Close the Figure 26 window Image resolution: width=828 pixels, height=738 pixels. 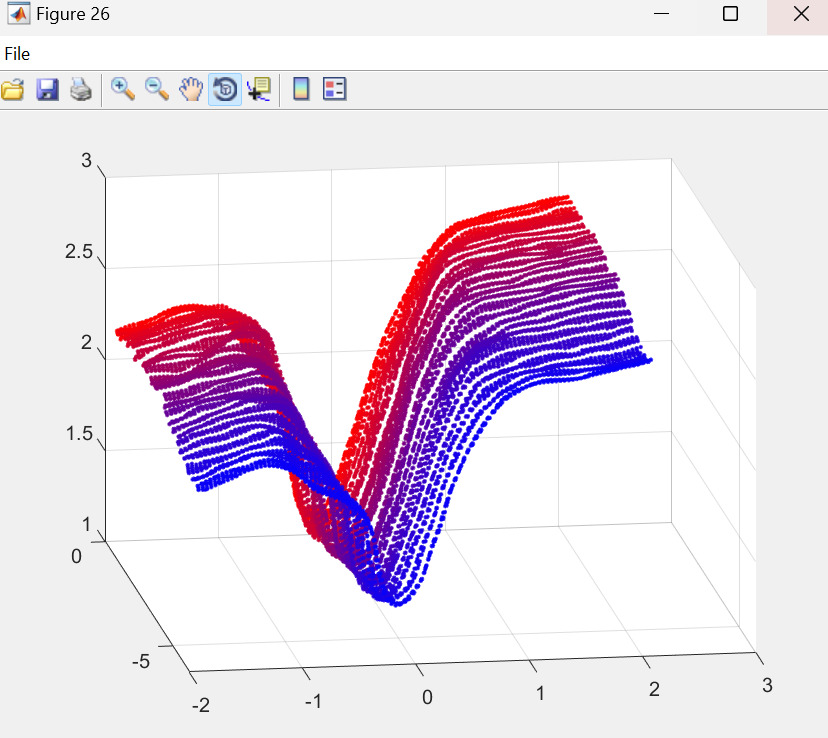click(x=800, y=14)
